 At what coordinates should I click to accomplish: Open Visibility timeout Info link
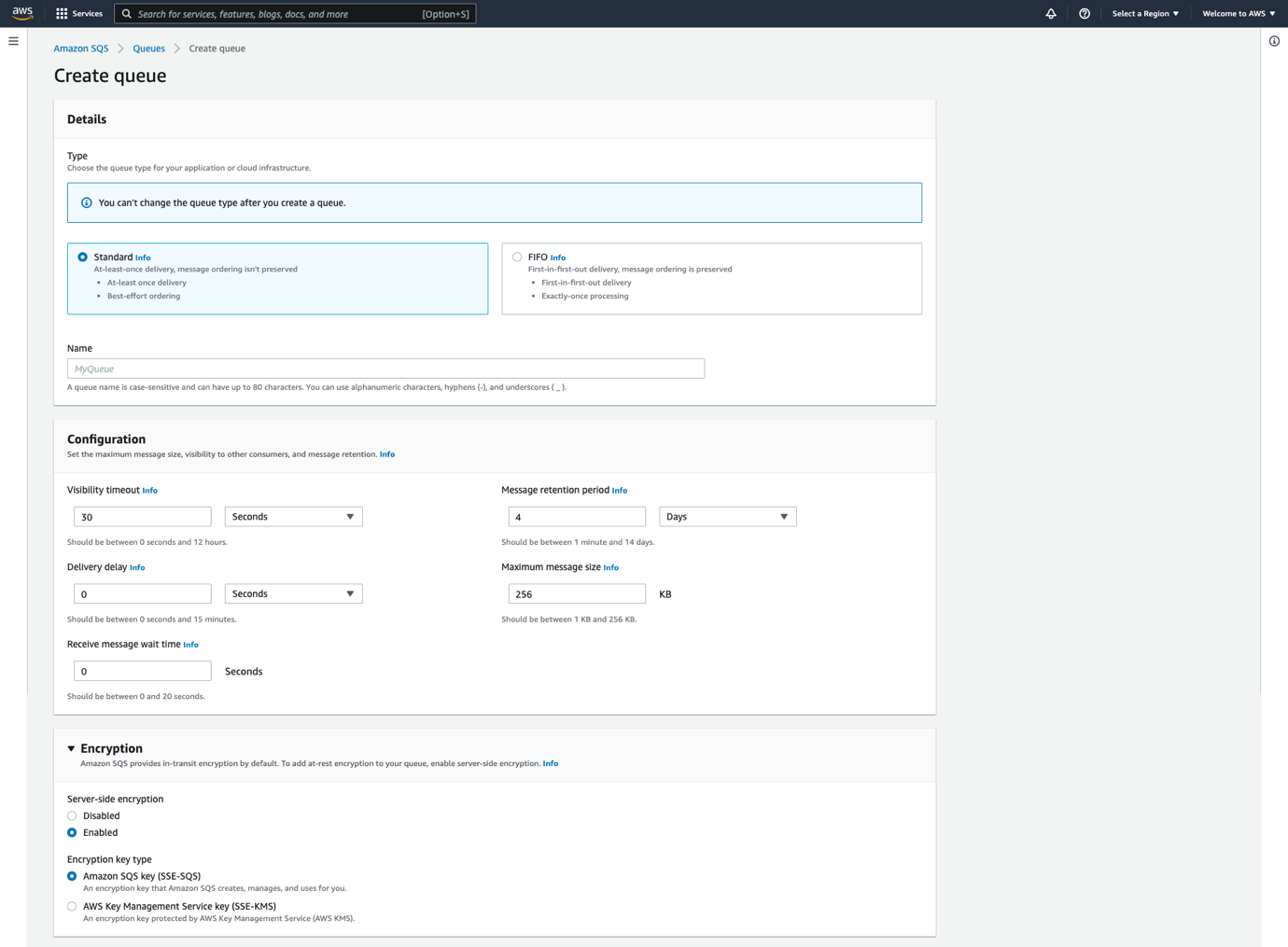150,491
